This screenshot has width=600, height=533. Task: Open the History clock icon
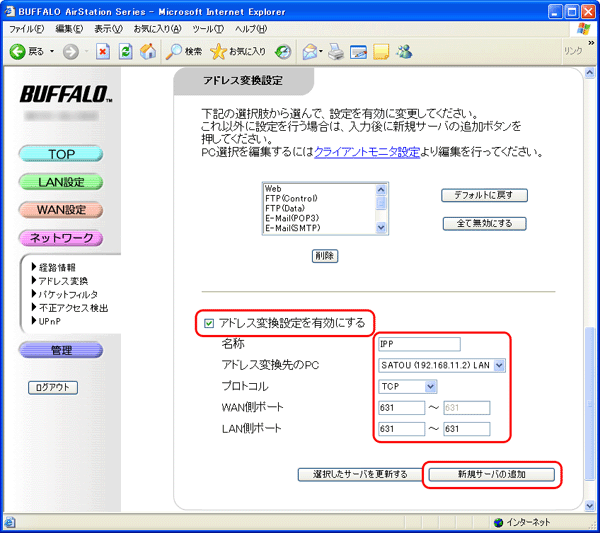point(283,52)
